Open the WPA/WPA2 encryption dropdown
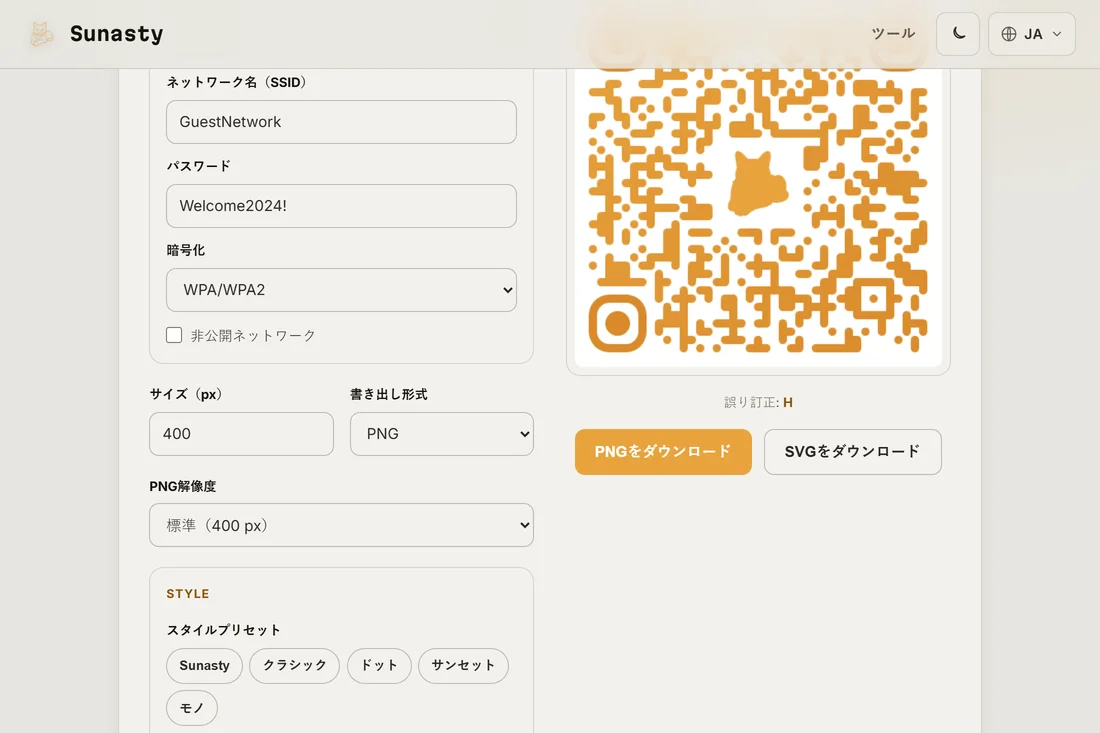This screenshot has width=1100, height=733. [x=341, y=290]
